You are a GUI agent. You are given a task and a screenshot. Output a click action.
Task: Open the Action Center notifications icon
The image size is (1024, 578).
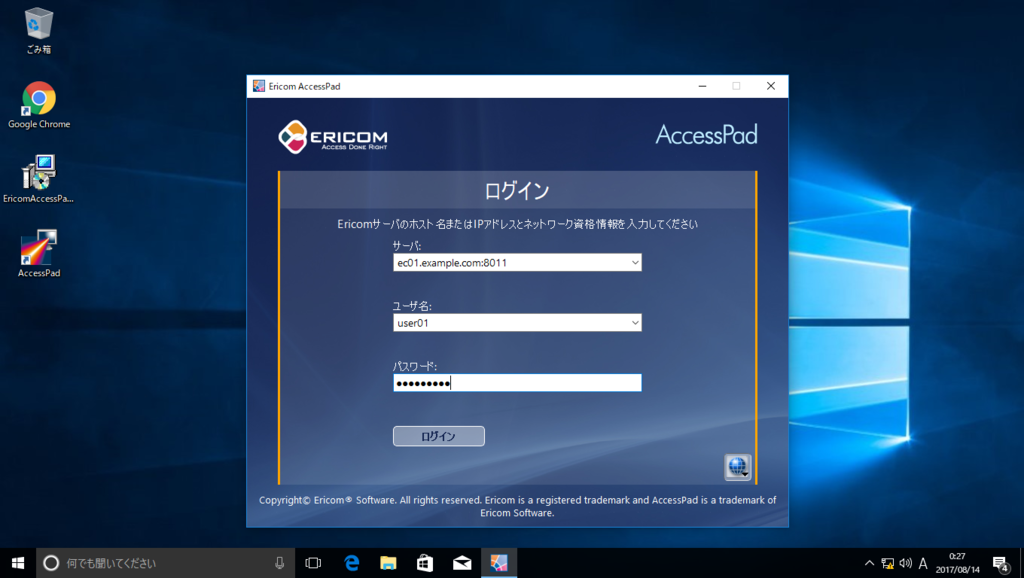pos(1001,564)
